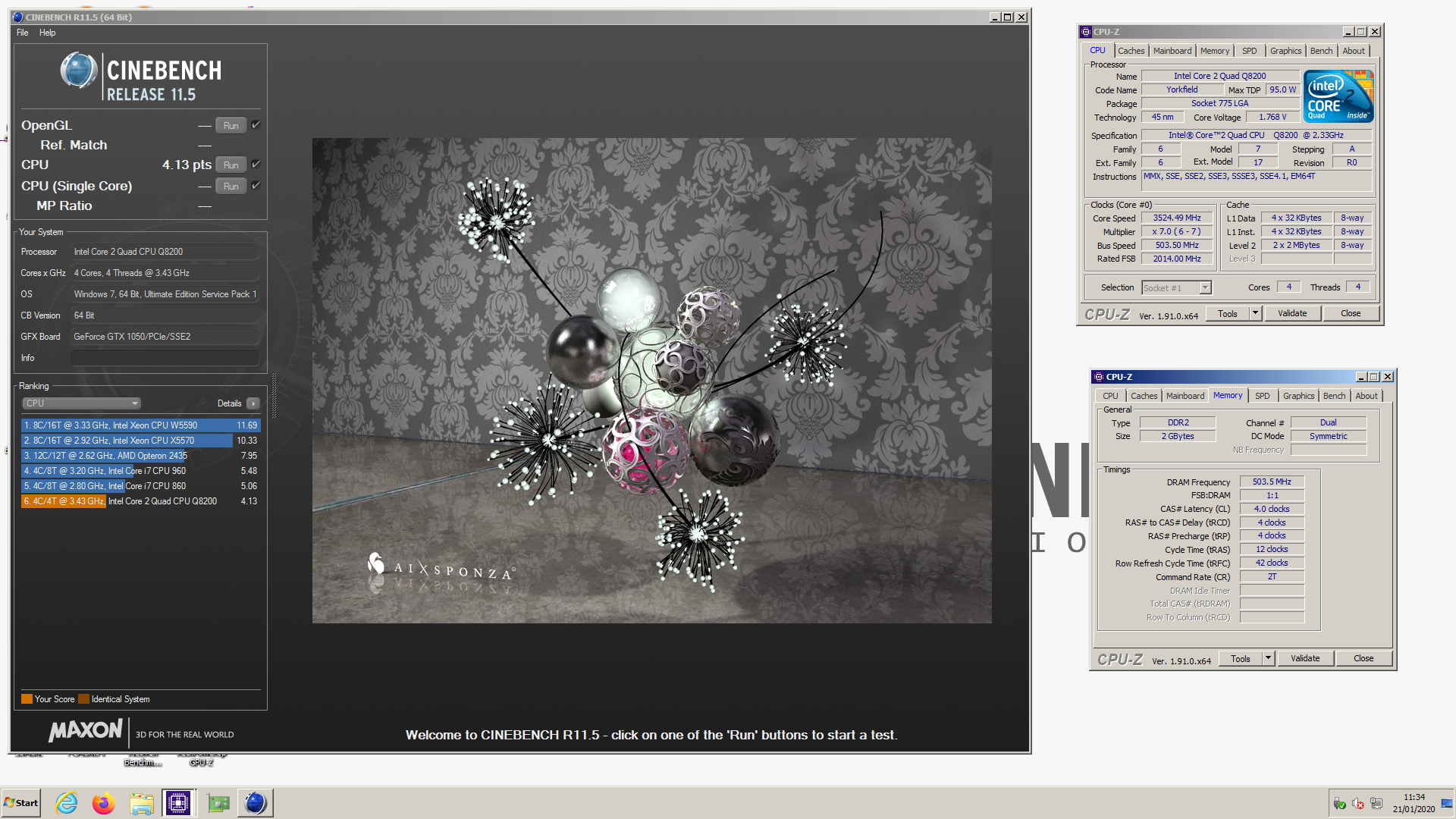This screenshot has height=819, width=1456.
Task: Open SPD tab in lower CPU-Z window
Action: [1262, 396]
